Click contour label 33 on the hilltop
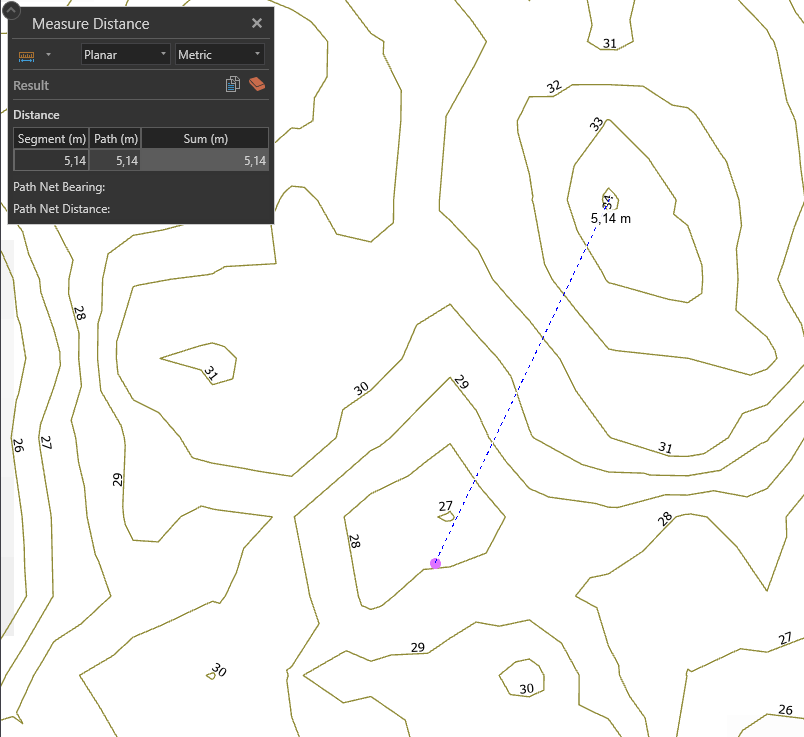 click(x=596, y=124)
